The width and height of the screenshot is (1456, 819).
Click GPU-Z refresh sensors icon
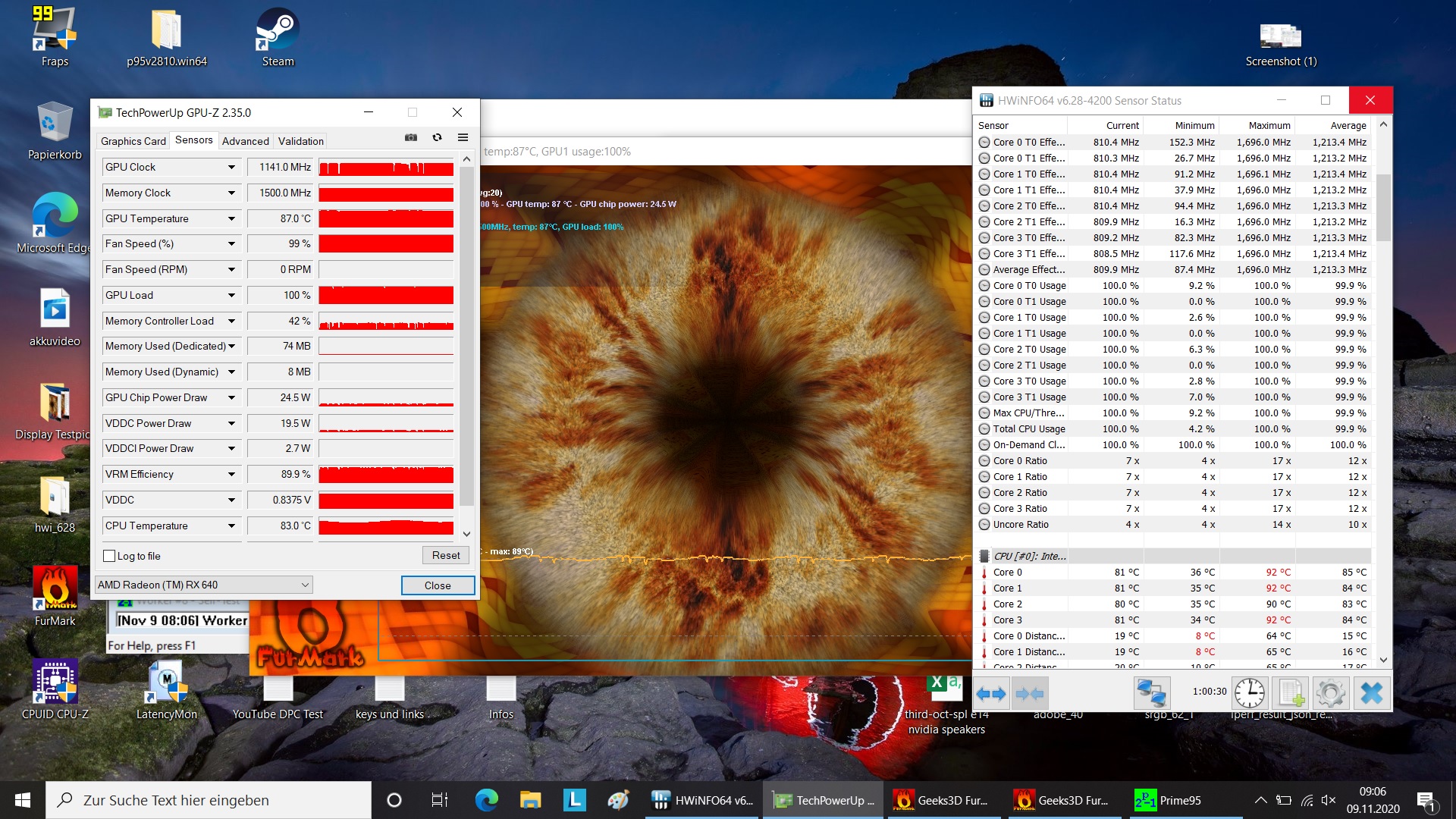437,137
